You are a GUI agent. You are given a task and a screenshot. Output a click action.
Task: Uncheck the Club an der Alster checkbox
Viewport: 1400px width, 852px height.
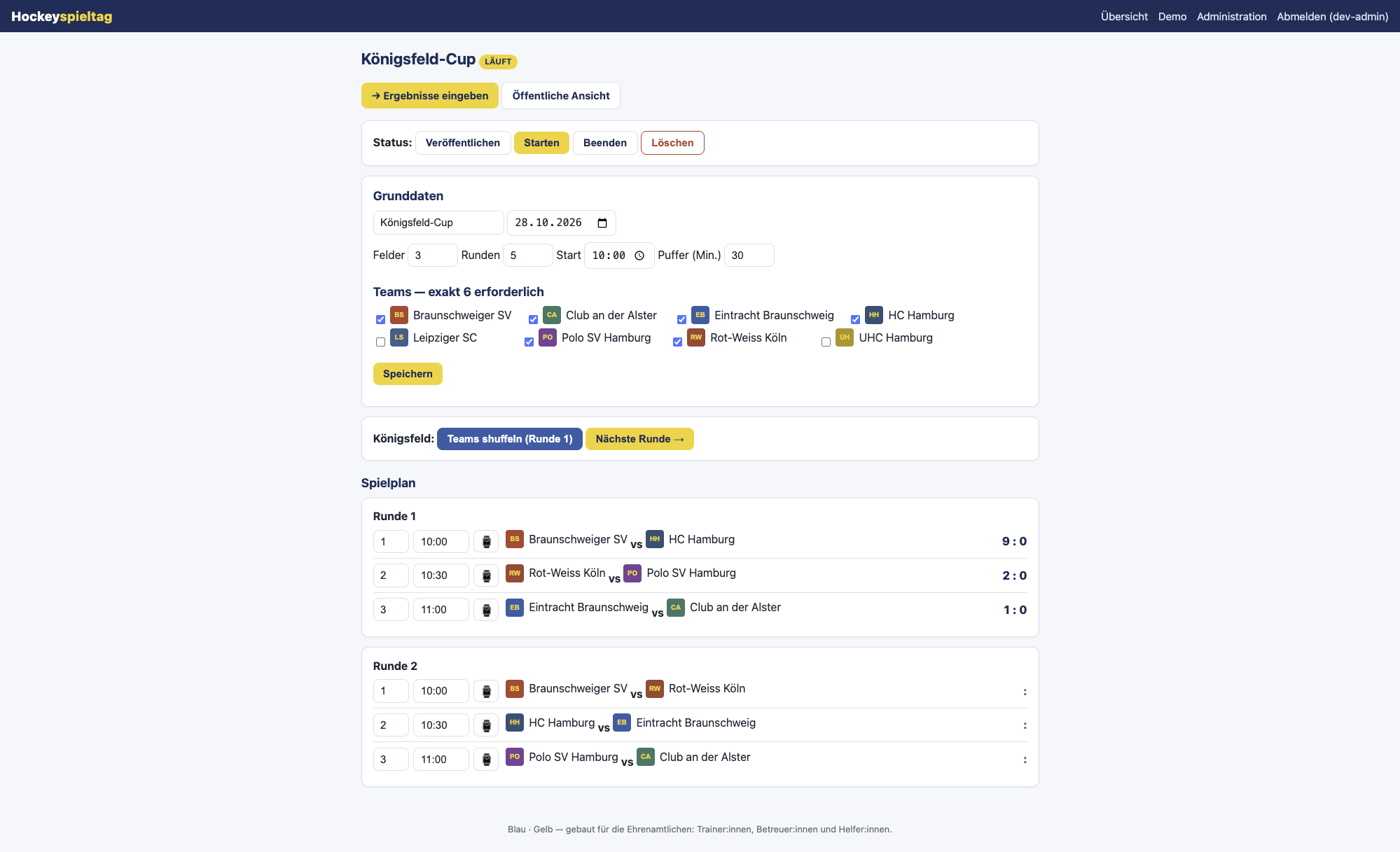(x=533, y=319)
